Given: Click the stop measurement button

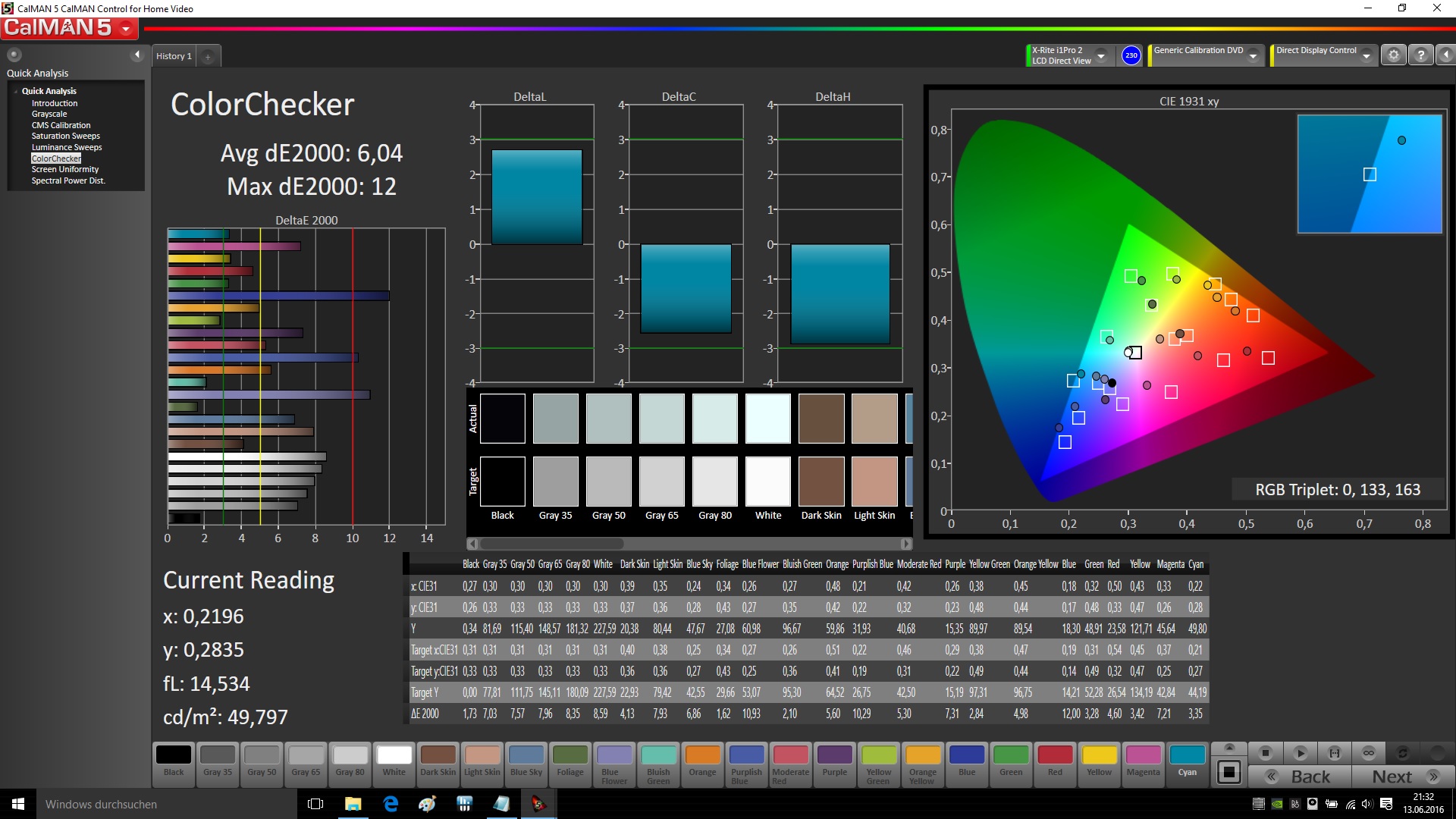Looking at the screenshot, I should coord(1265,753).
